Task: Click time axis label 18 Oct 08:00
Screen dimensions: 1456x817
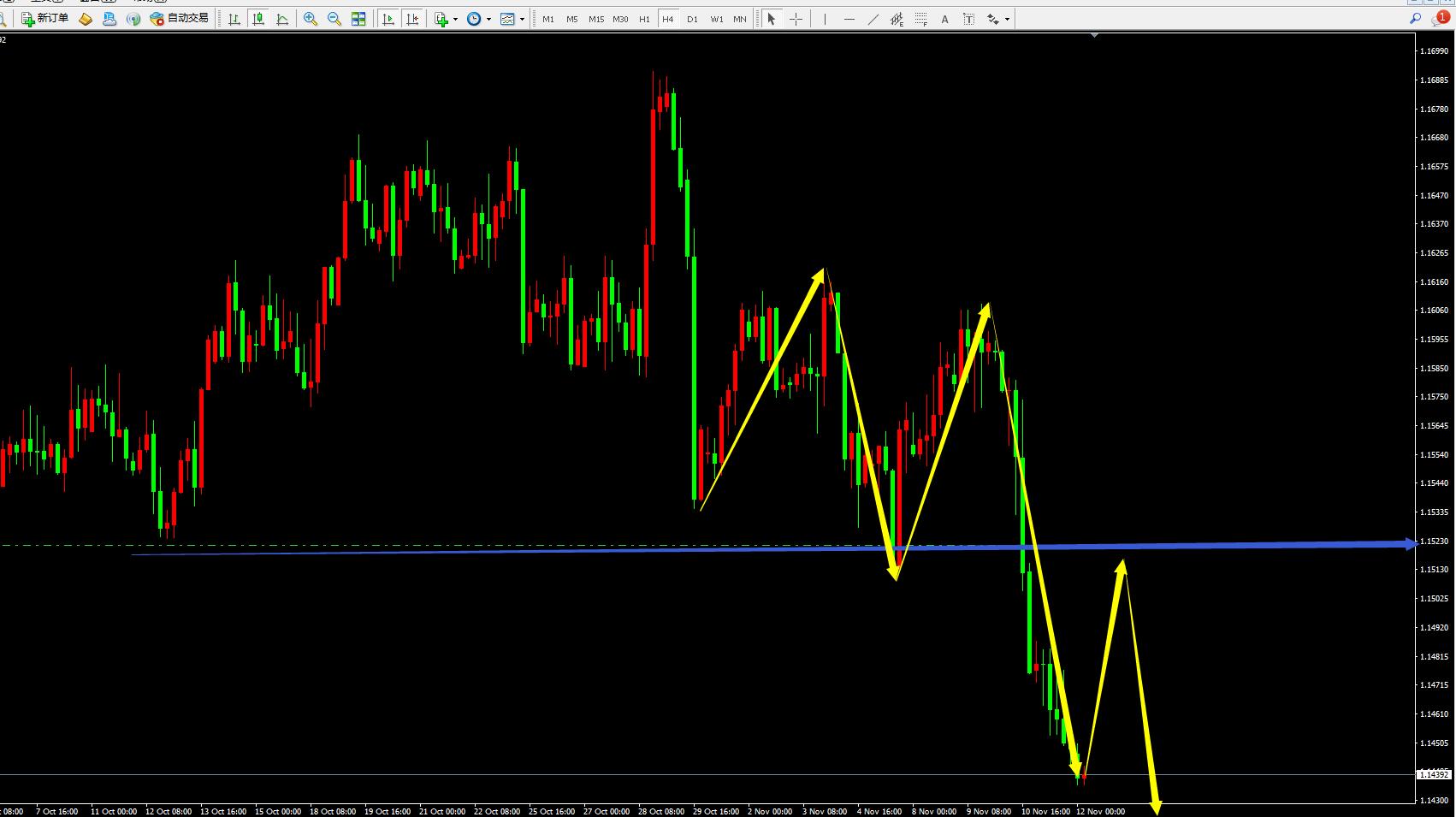Action: [333, 811]
